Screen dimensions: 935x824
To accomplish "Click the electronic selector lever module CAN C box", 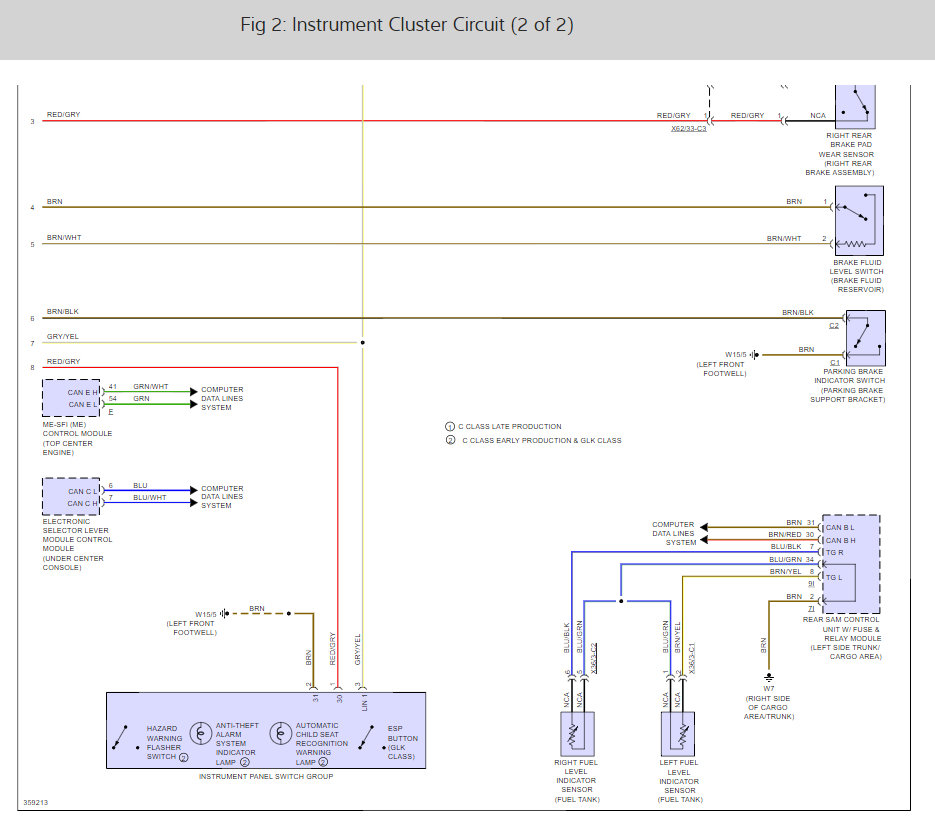I will (x=71, y=497).
